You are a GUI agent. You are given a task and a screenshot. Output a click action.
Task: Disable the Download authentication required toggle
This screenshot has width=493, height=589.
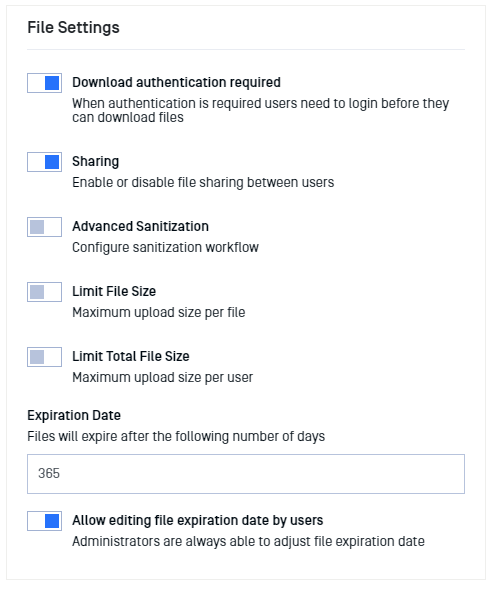point(44,83)
